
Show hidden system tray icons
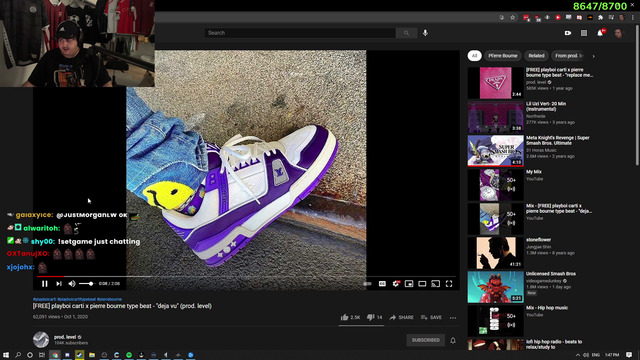[x=578, y=355]
